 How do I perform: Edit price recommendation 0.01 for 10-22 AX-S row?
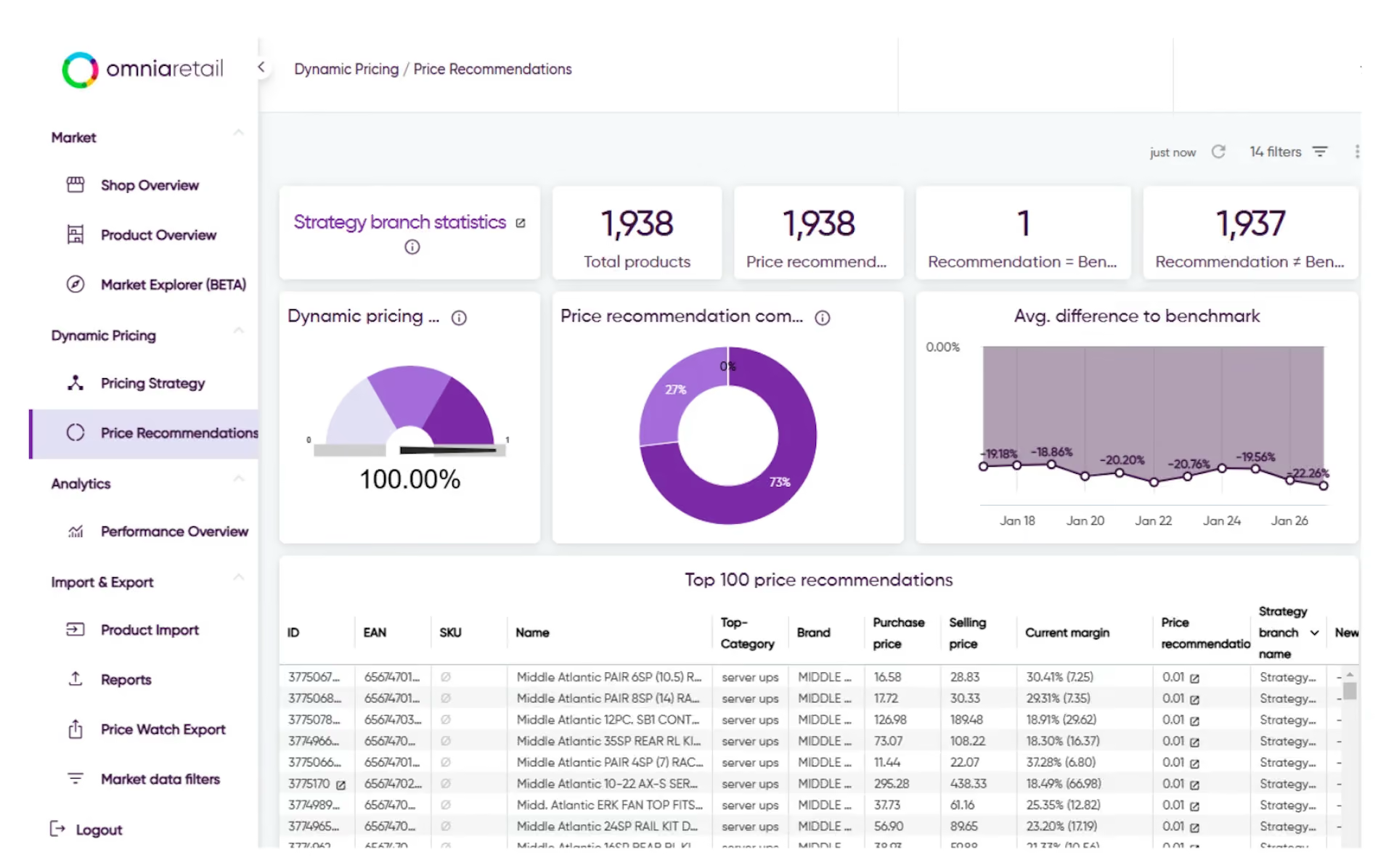coord(1194,785)
